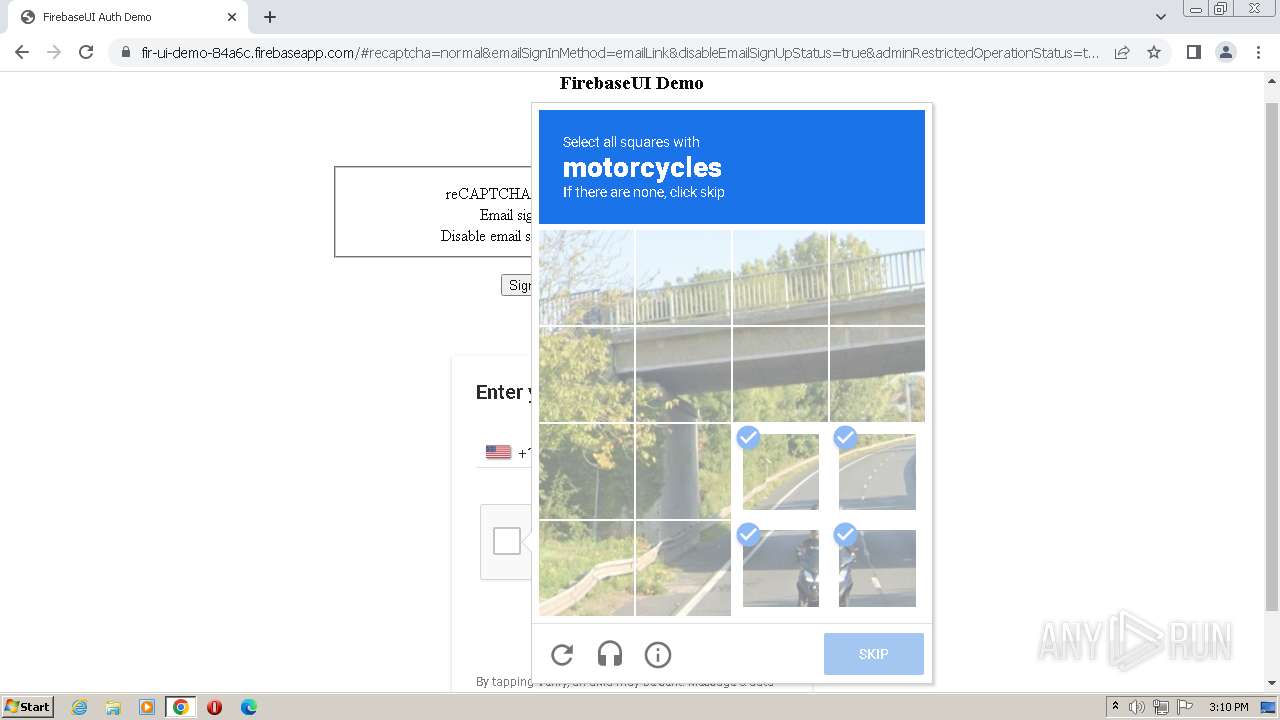Click the volume speaker tray icon

click(1136, 707)
